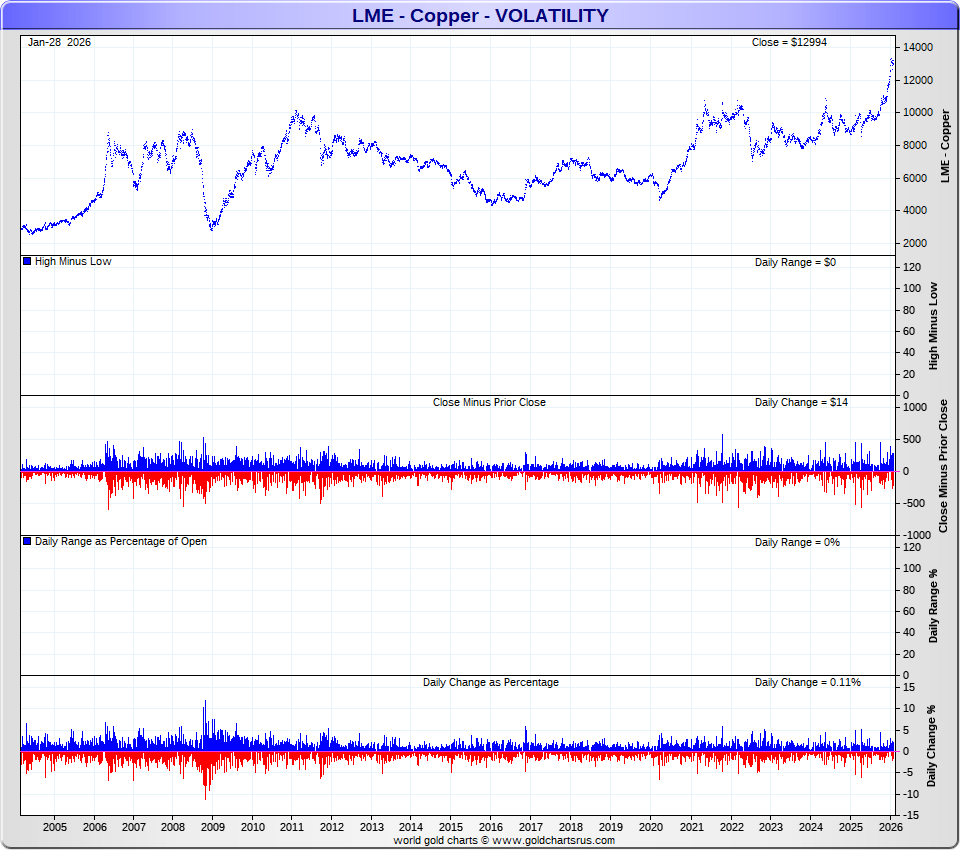Click the vertical LME - Copper axis title
The width and height of the screenshot is (960, 850).
[x=945, y=146]
